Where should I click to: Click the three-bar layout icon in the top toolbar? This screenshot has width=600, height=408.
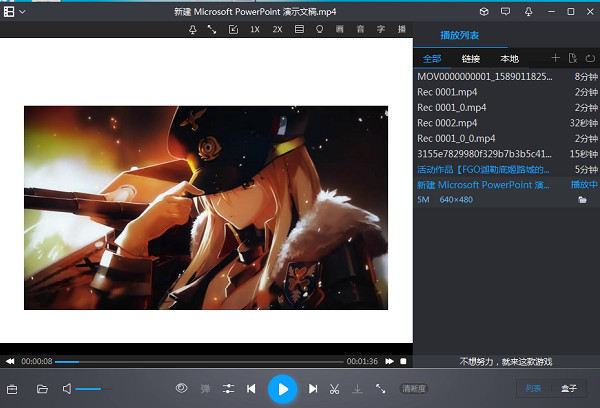tap(299, 29)
